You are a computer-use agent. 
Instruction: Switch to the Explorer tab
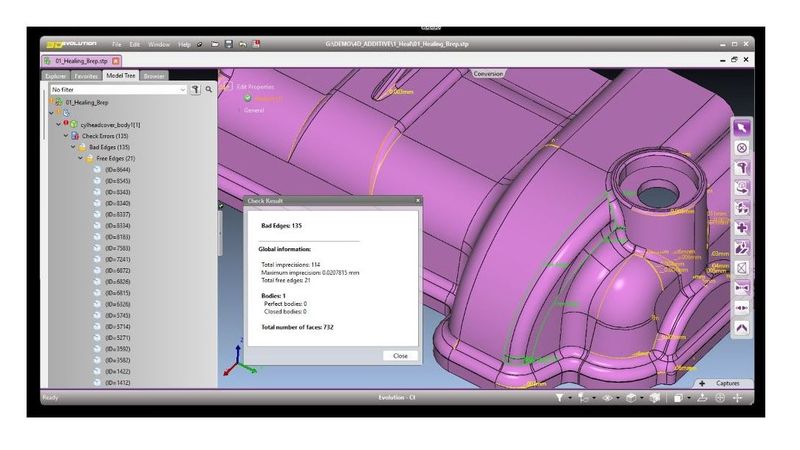(55, 76)
